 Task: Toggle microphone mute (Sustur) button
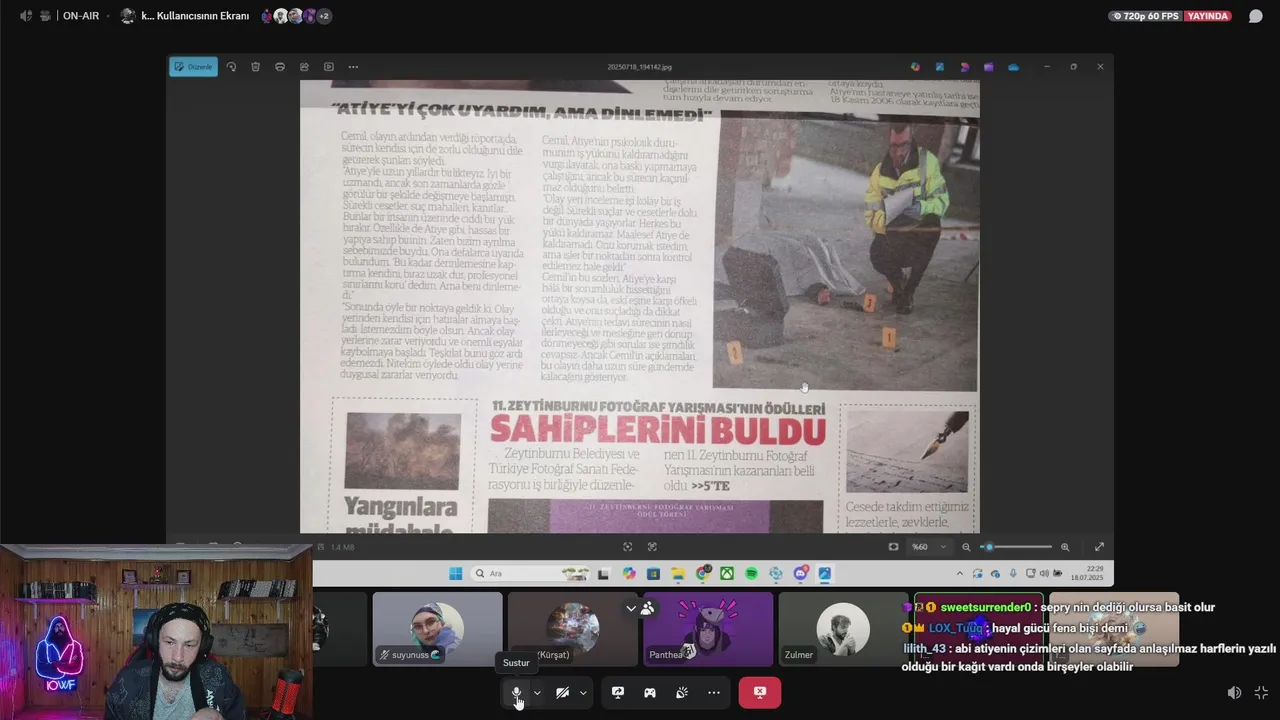(516, 692)
